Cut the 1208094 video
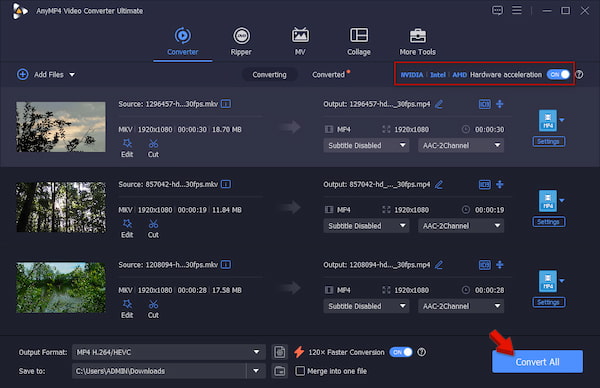The width and height of the screenshot is (600, 388). 153,309
